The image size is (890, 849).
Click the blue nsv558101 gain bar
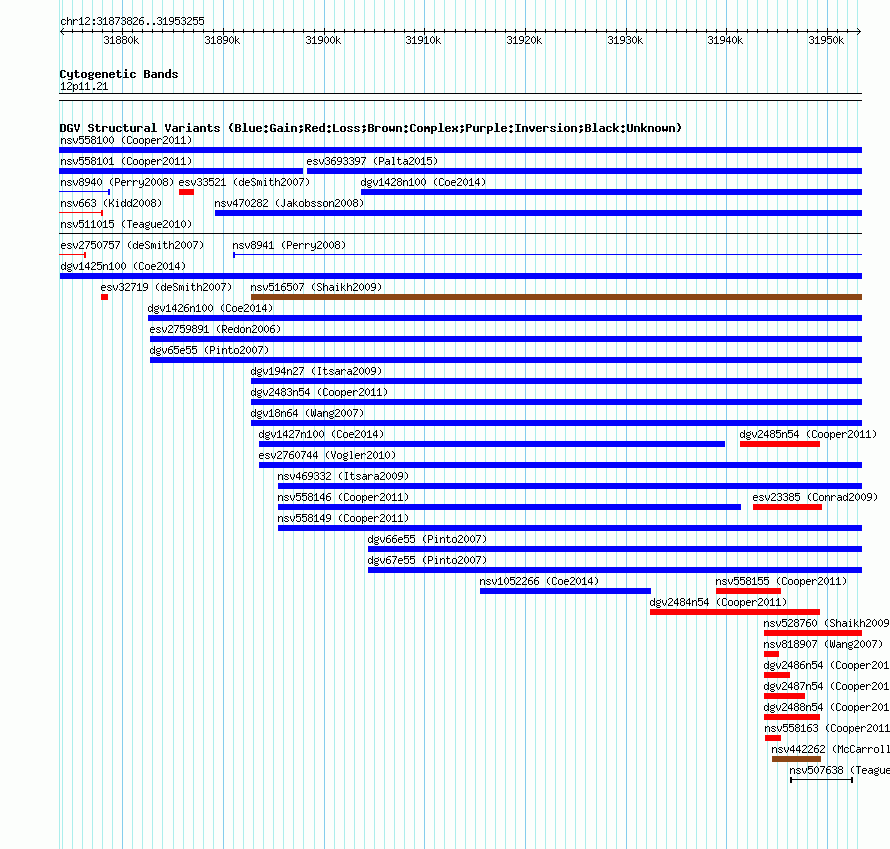click(181, 171)
